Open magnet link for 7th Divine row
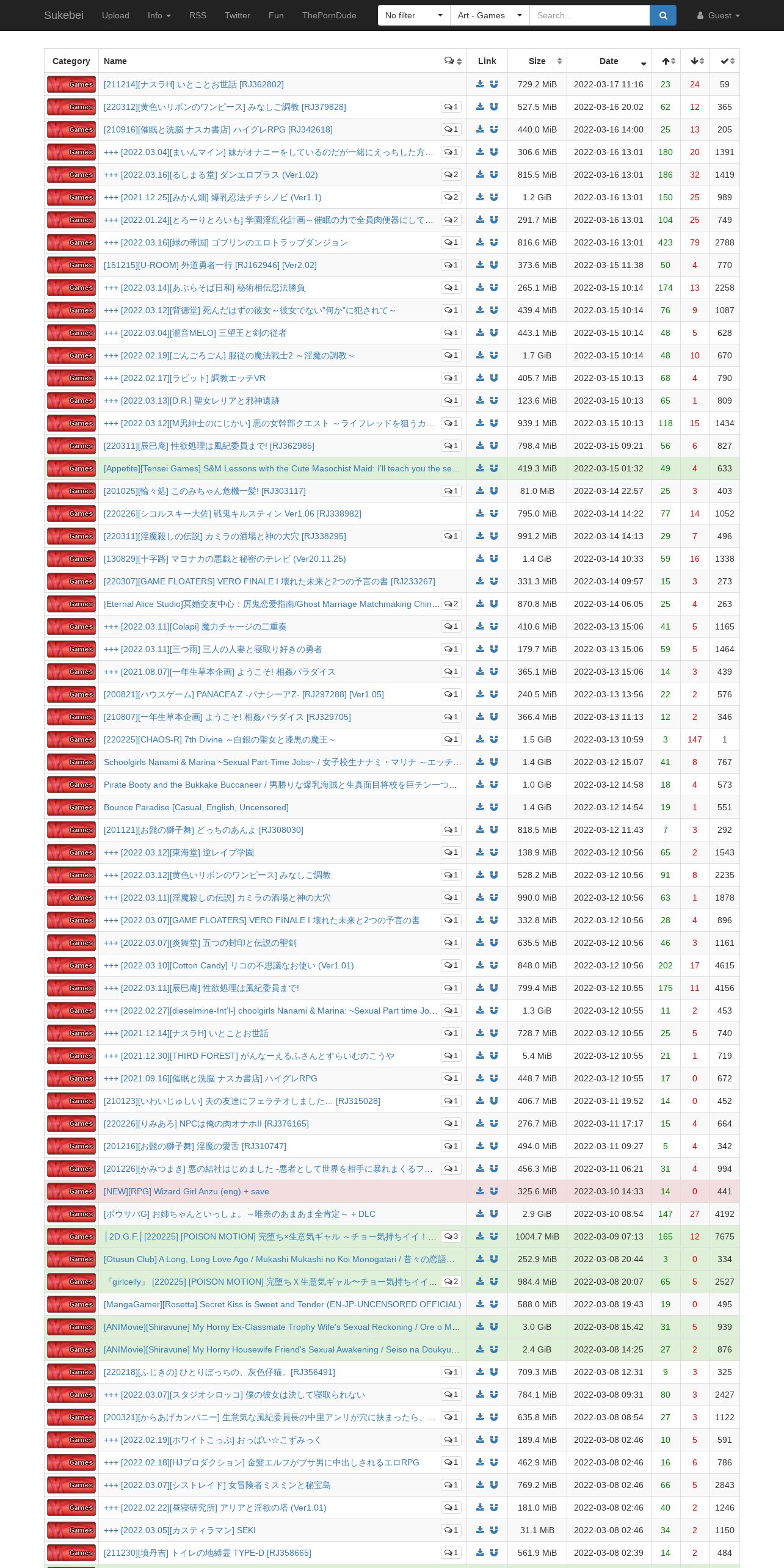Screen dimensions: 784x1568 pos(494,739)
